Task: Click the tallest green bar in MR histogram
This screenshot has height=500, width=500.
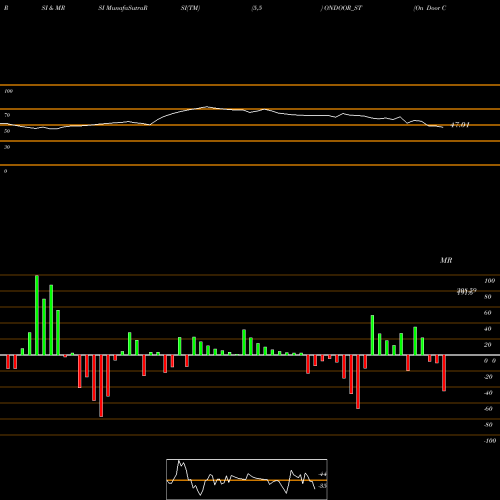Action: pos(37,315)
